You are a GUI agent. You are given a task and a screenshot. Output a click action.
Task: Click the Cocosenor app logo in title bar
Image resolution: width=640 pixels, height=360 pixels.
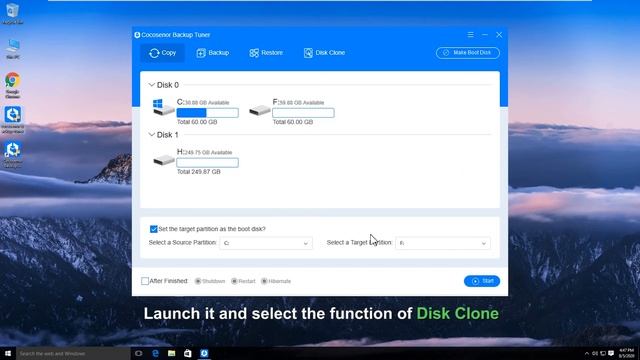[x=137, y=35]
